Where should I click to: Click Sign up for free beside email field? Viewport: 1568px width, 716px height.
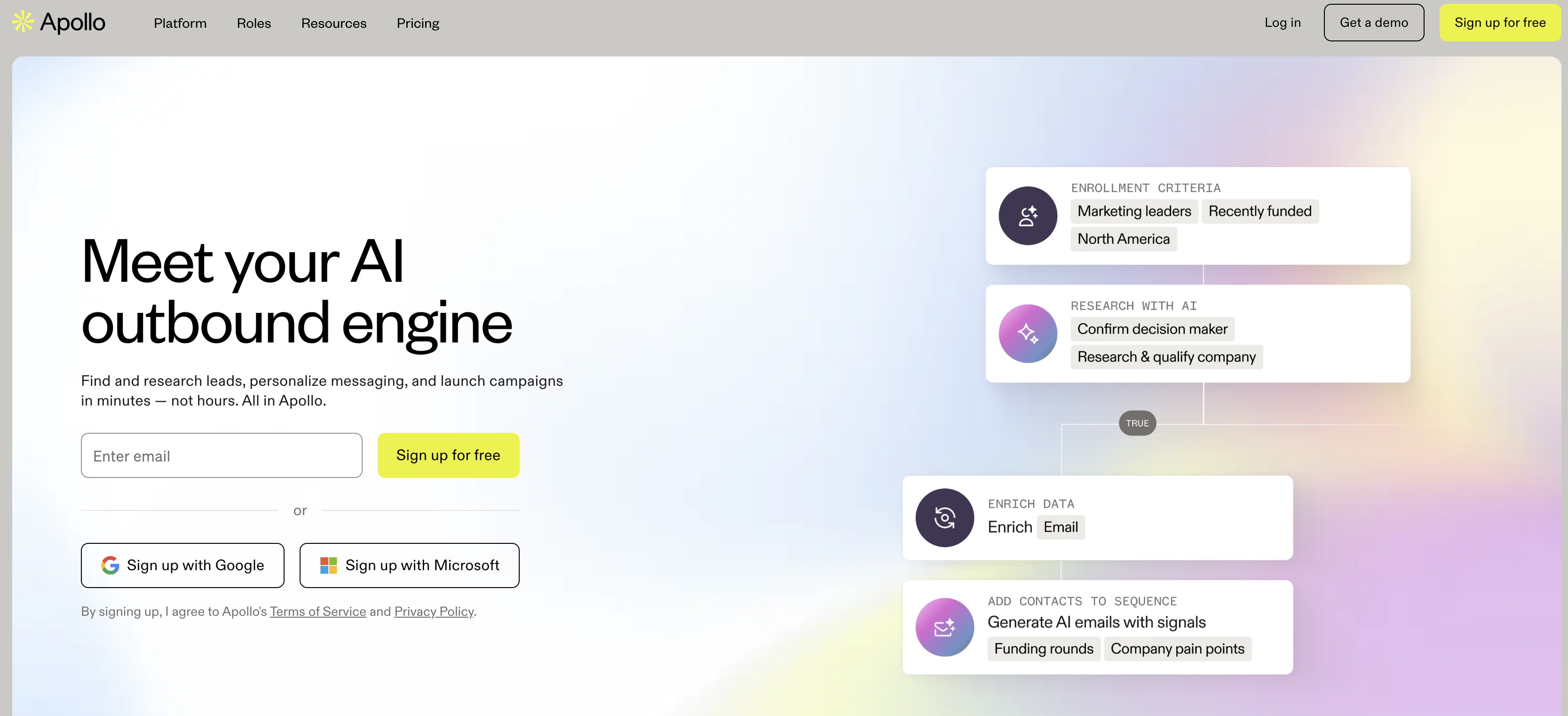coord(448,455)
